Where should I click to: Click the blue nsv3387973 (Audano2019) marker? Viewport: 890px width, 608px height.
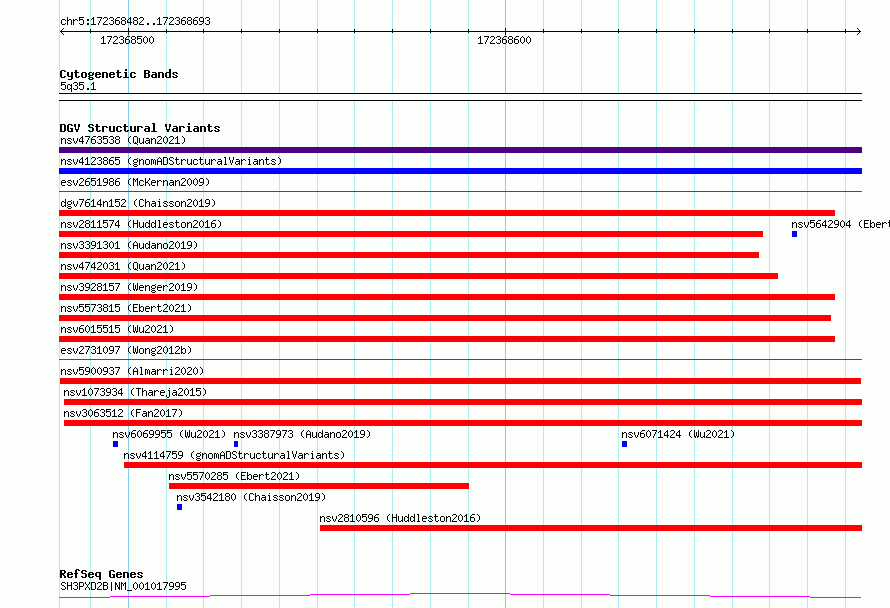point(236,444)
